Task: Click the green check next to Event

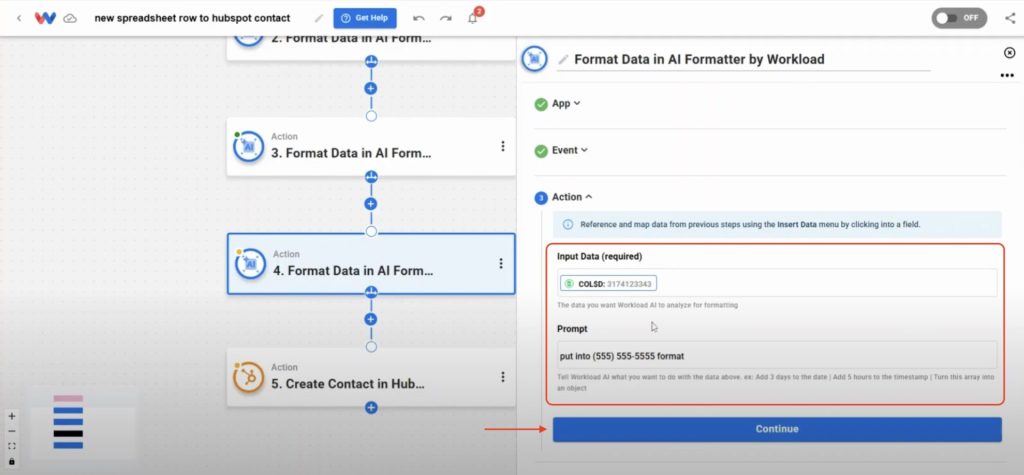Action: pyautogui.click(x=541, y=151)
